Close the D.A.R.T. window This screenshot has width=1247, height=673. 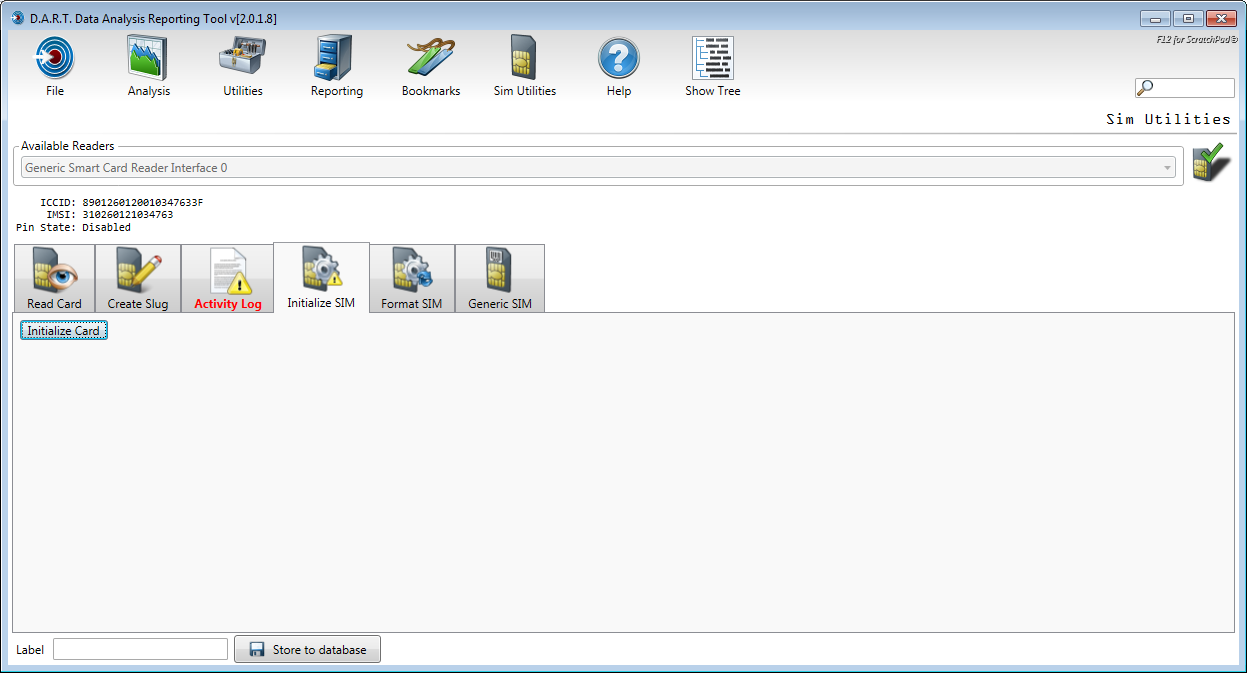[1221, 18]
